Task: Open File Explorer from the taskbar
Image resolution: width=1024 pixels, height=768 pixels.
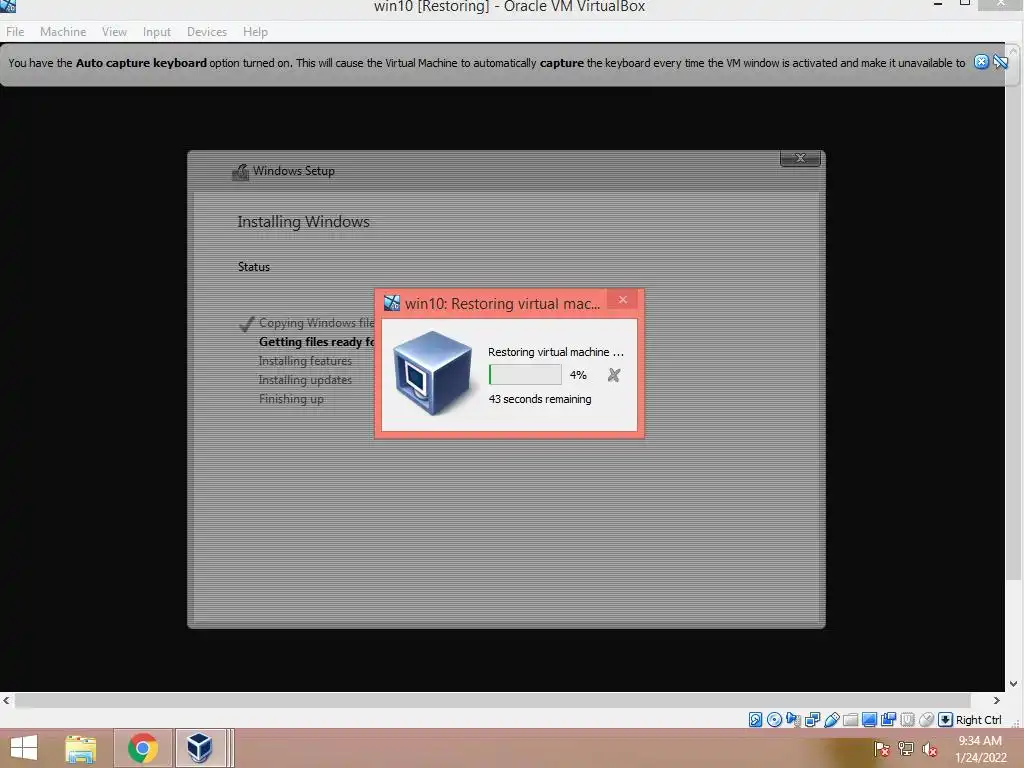Action: click(81, 748)
